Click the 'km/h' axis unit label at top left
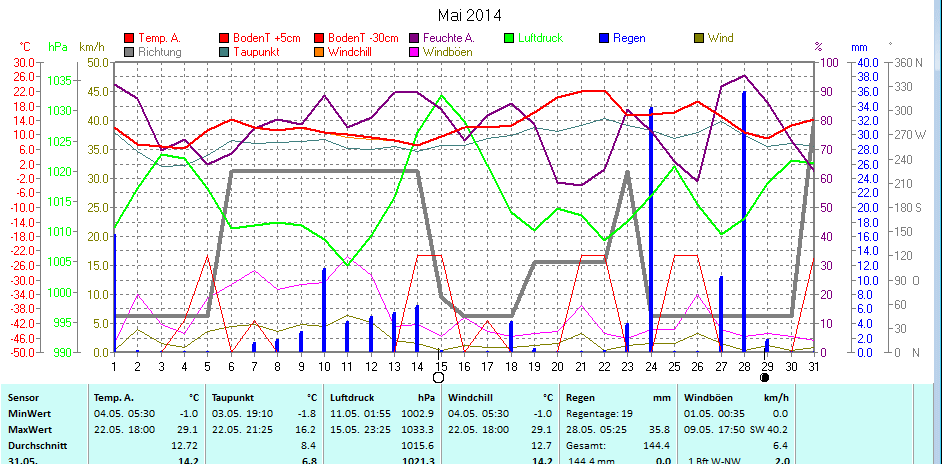The width and height of the screenshot is (942, 464). click(x=92, y=47)
